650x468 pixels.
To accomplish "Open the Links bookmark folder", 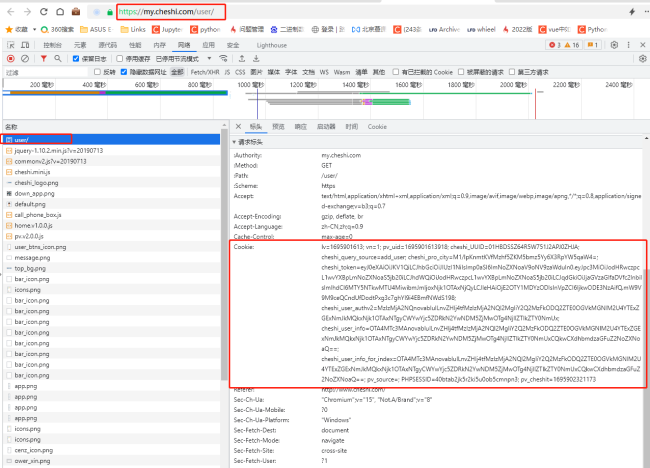I will 133,29.
